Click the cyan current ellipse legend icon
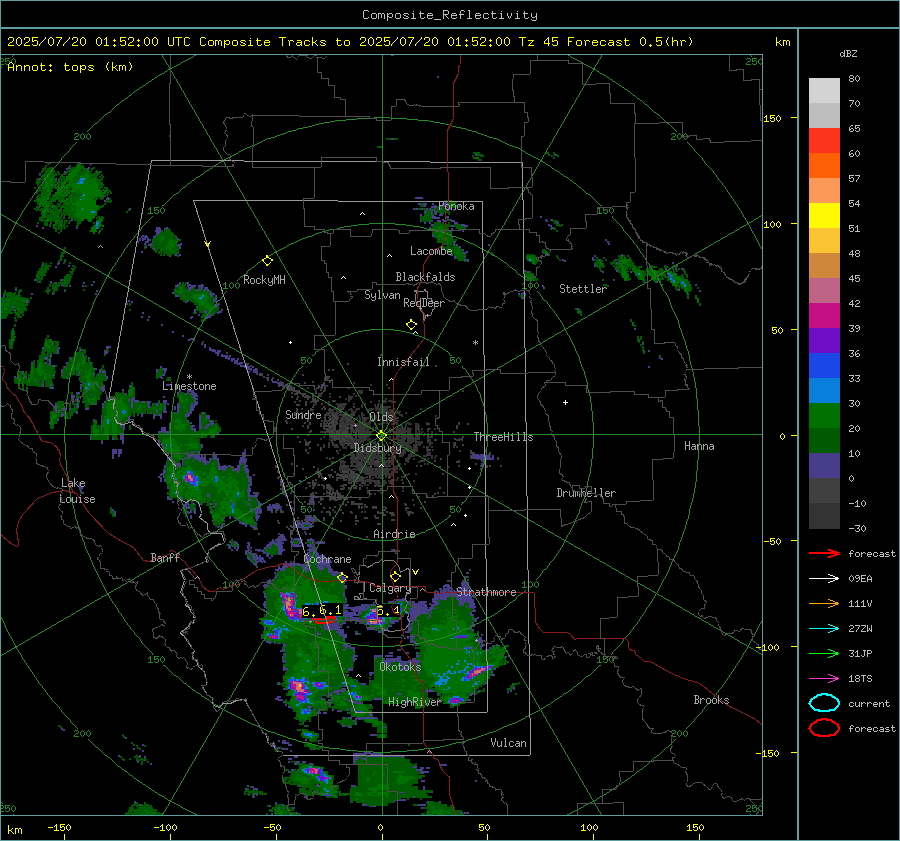Image resolution: width=900 pixels, height=841 pixels. point(824,703)
